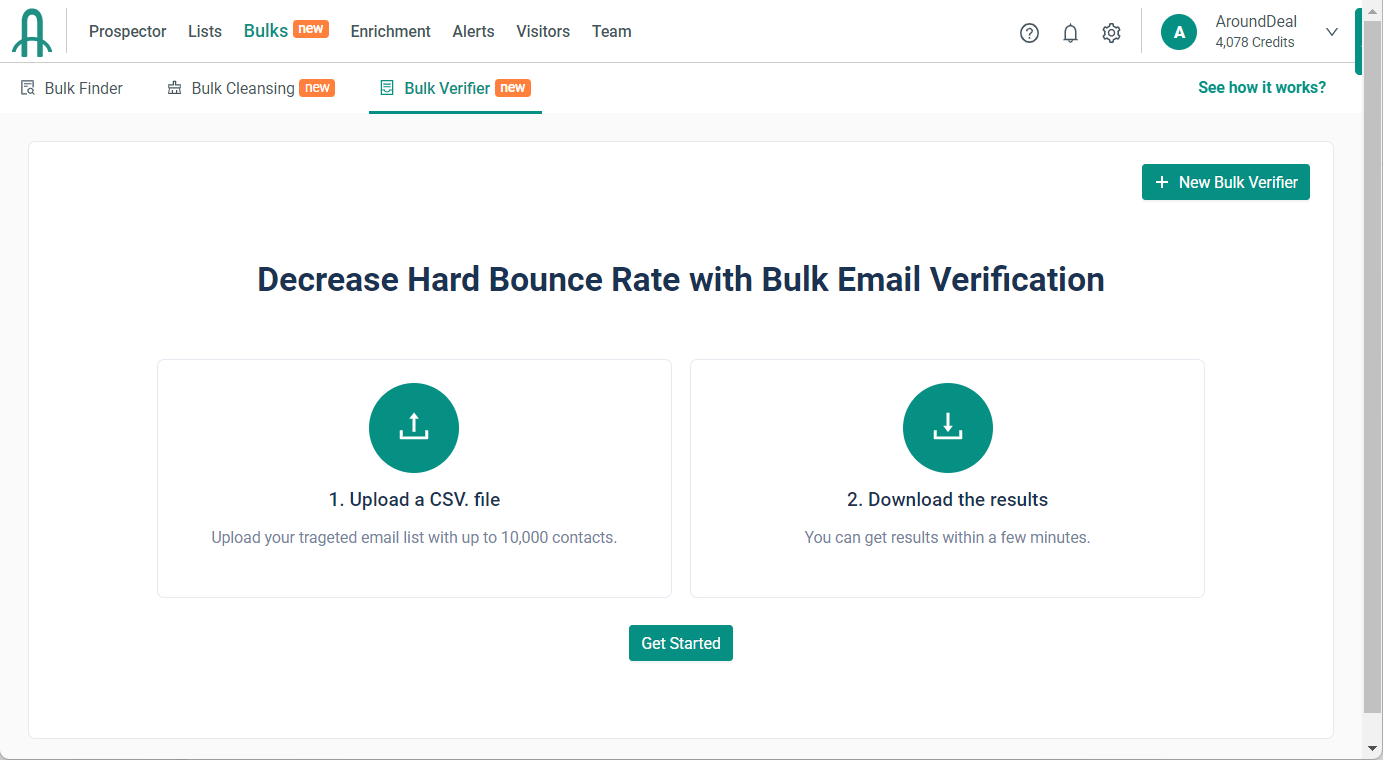Expand the AroundDeal account dropdown chevron
The width and height of the screenshot is (1383, 760).
[1331, 32]
